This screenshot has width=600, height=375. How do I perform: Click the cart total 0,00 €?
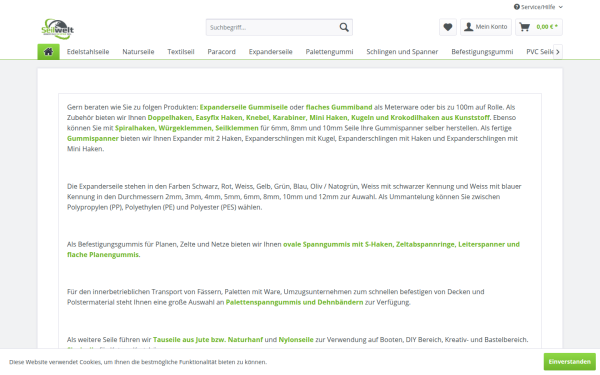pyautogui.click(x=547, y=27)
